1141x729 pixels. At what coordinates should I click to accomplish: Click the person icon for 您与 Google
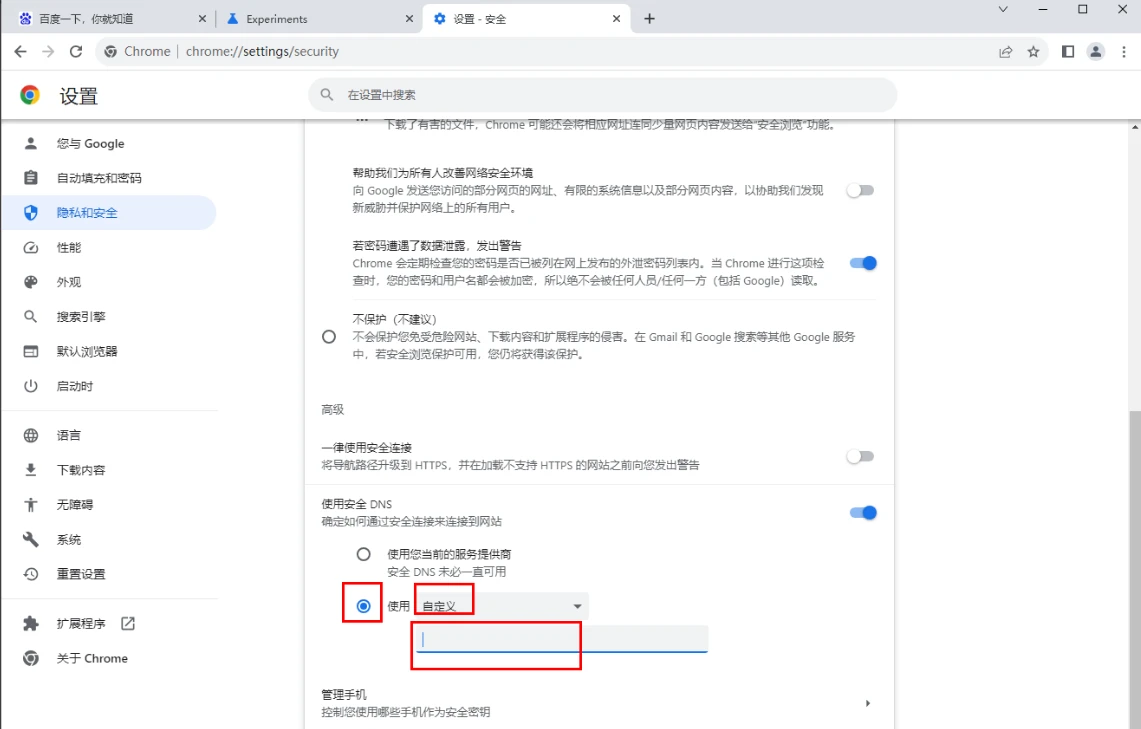point(31,143)
